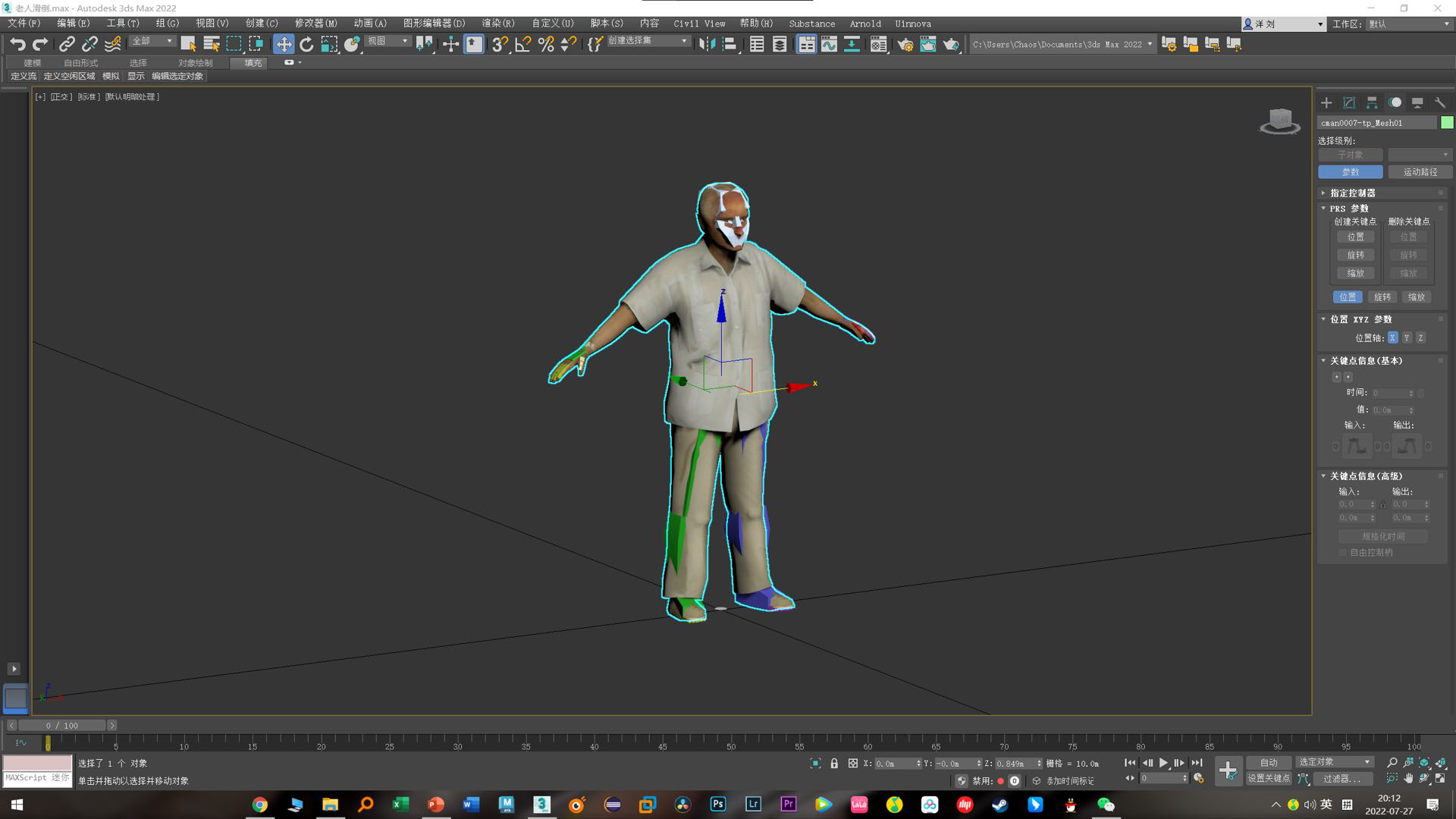1456x819 pixels.
Task: Open the Utilities wrench panel icon
Action: point(1440,102)
